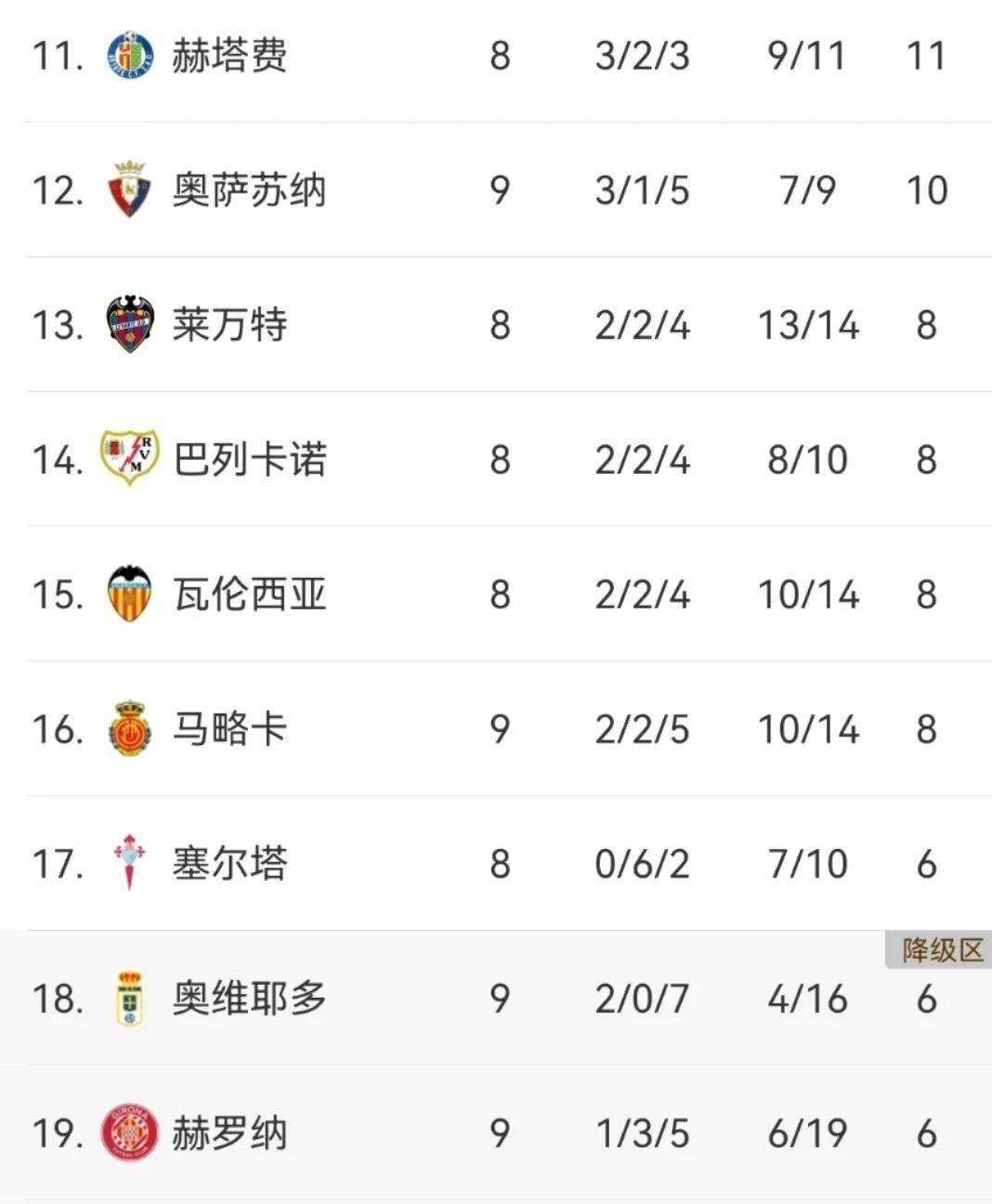Viewport: 992px width, 1204px height.
Task: Click the Mallorca club crest icon
Action: coord(130,728)
